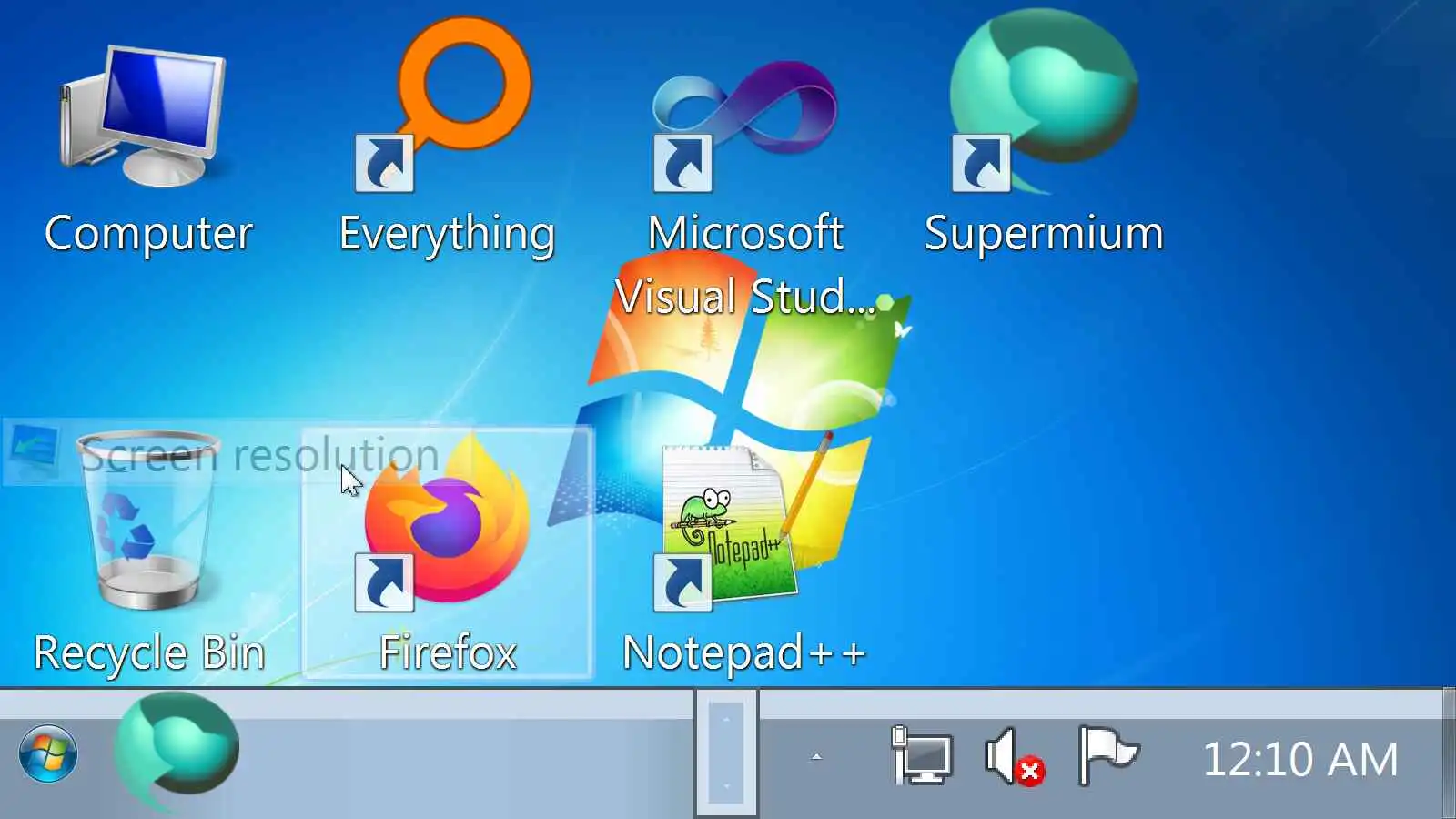Click the Notepad++ label text

click(743, 653)
